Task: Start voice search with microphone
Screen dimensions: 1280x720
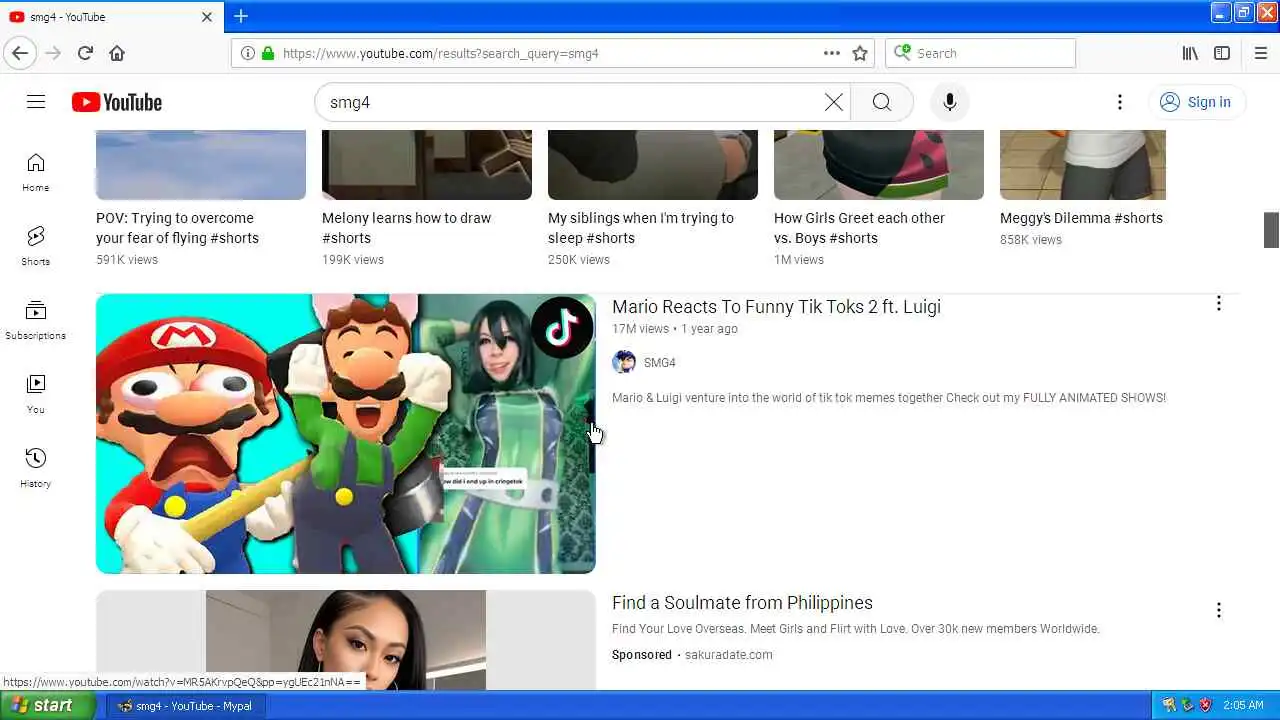Action: (x=949, y=102)
